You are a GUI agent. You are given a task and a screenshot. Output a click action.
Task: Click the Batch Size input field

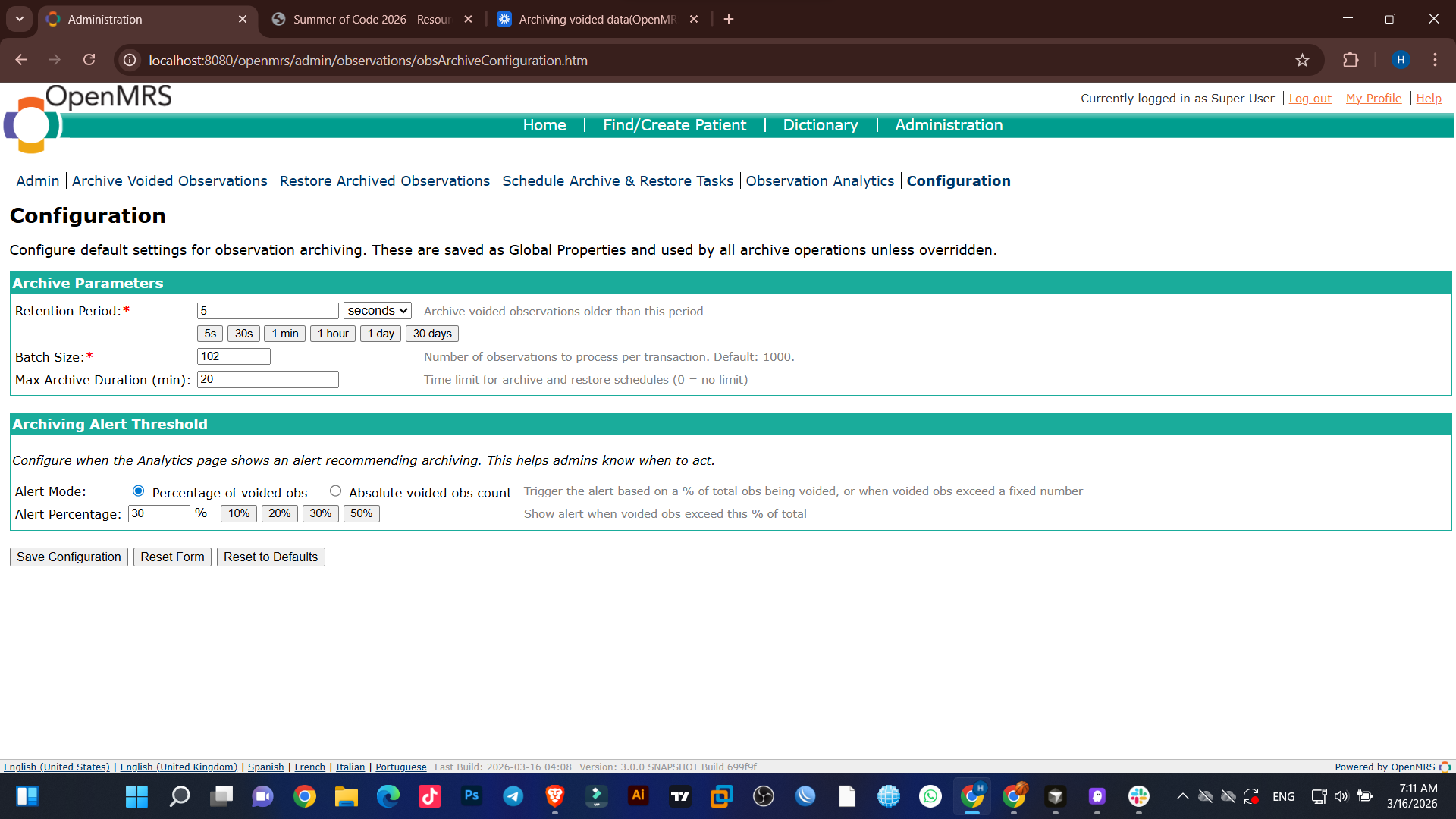pyautogui.click(x=234, y=356)
